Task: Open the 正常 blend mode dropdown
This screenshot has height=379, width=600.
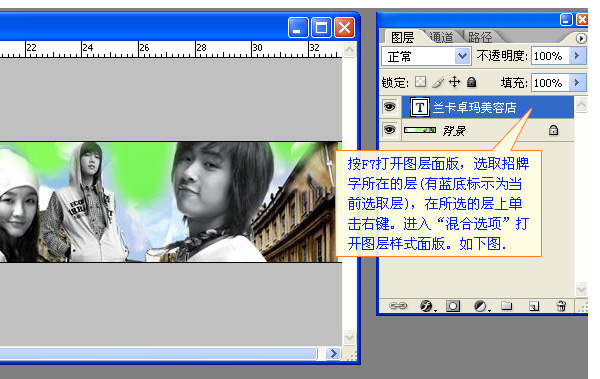Action: pyautogui.click(x=426, y=56)
